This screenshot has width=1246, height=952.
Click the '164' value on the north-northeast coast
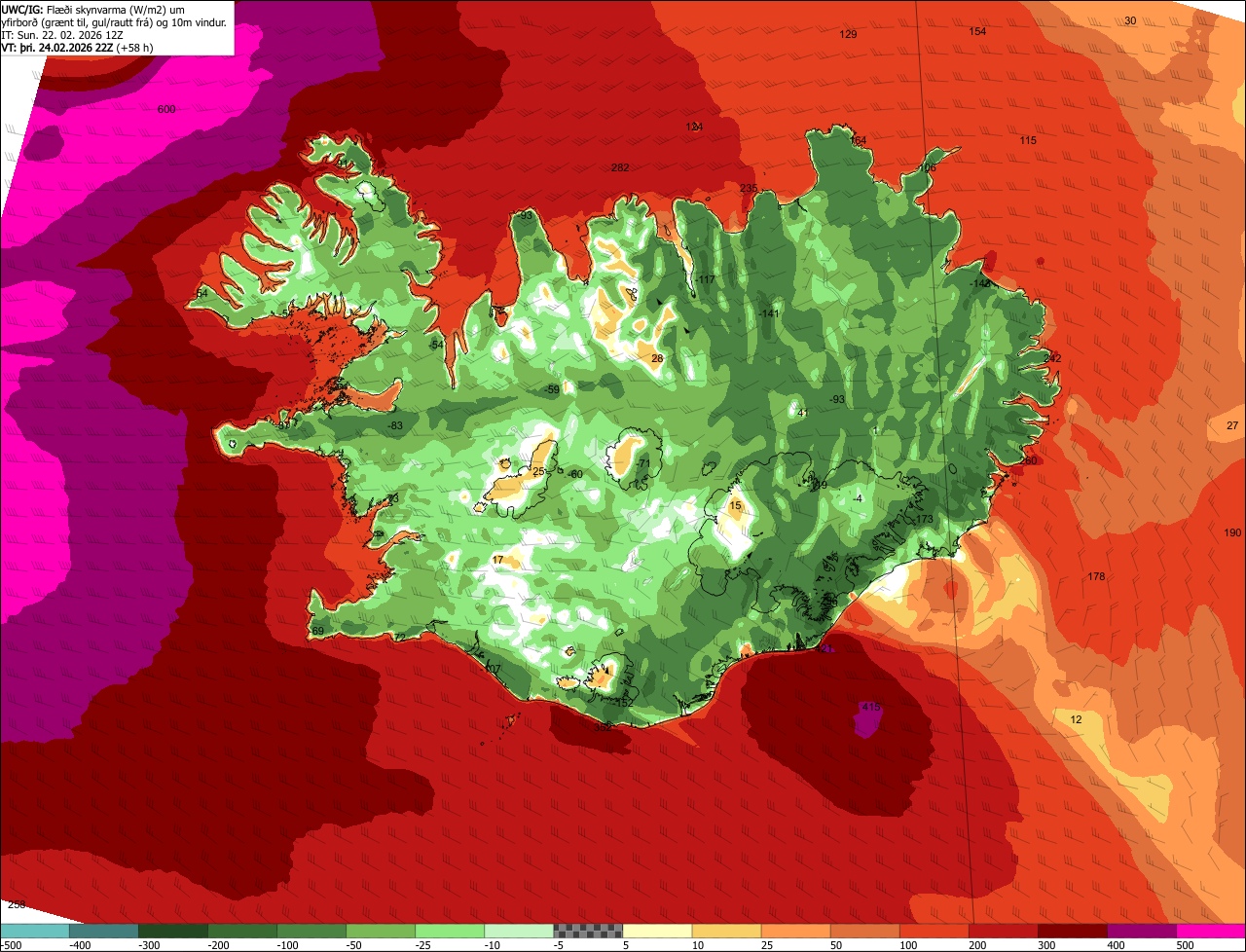[x=858, y=140]
